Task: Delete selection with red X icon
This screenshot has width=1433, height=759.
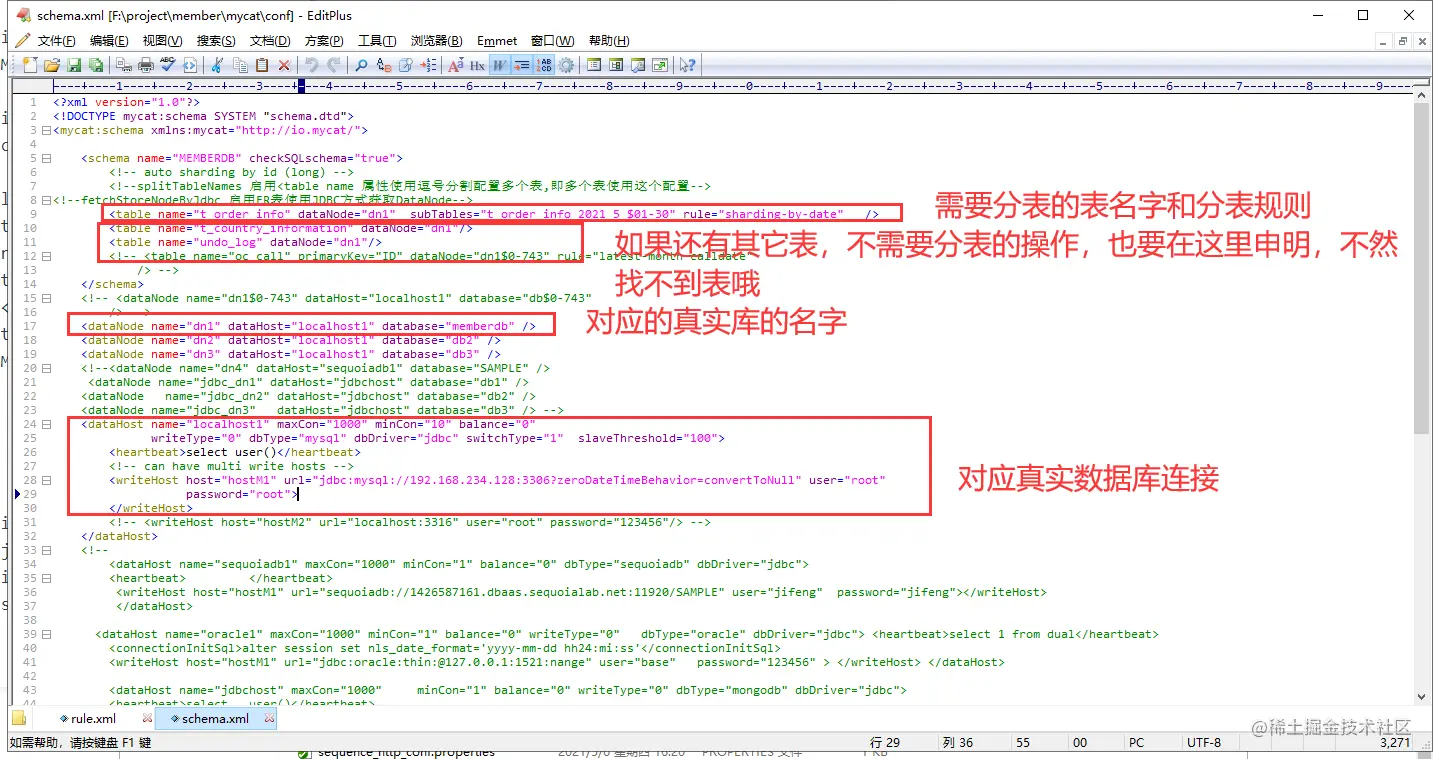Action: (x=284, y=65)
